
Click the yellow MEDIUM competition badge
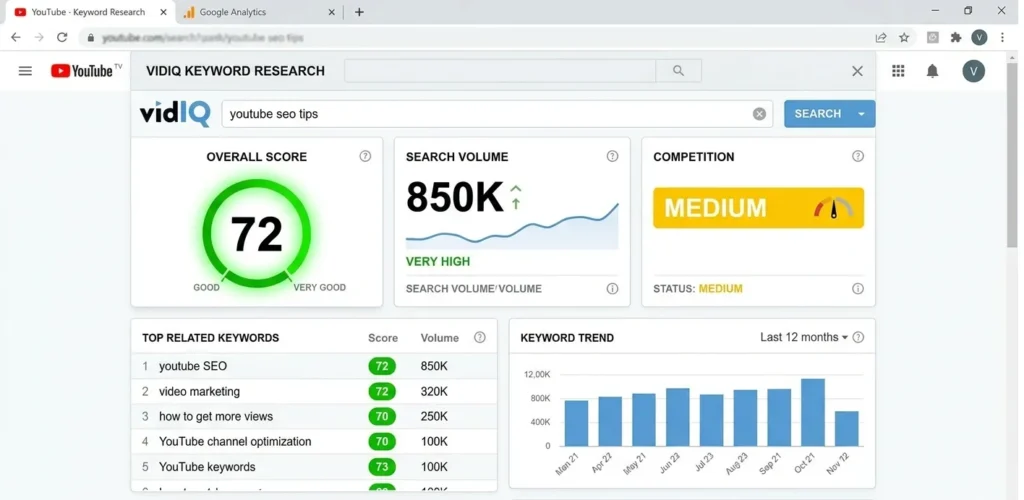(x=758, y=208)
